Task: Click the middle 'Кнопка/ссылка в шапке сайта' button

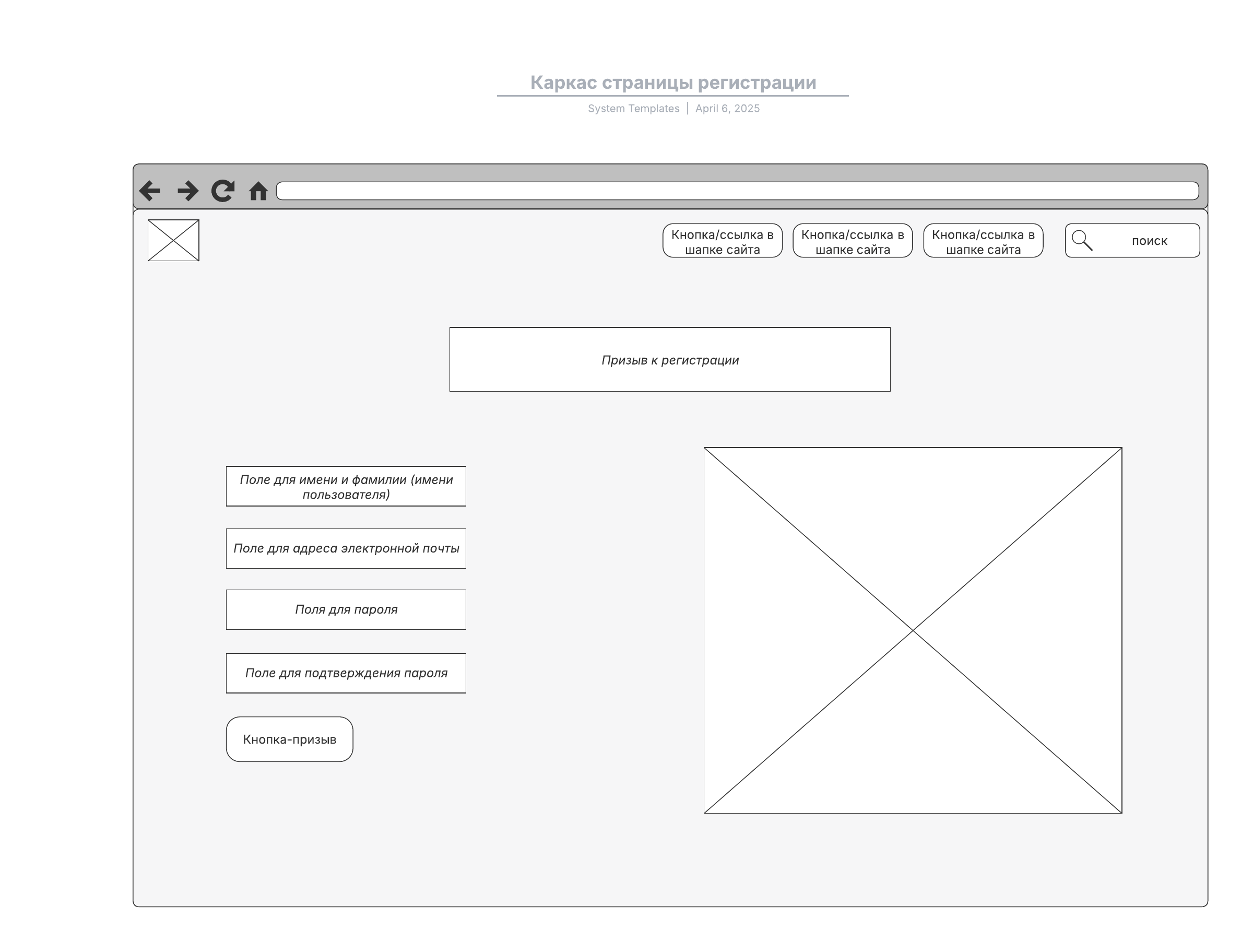Action: point(853,241)
